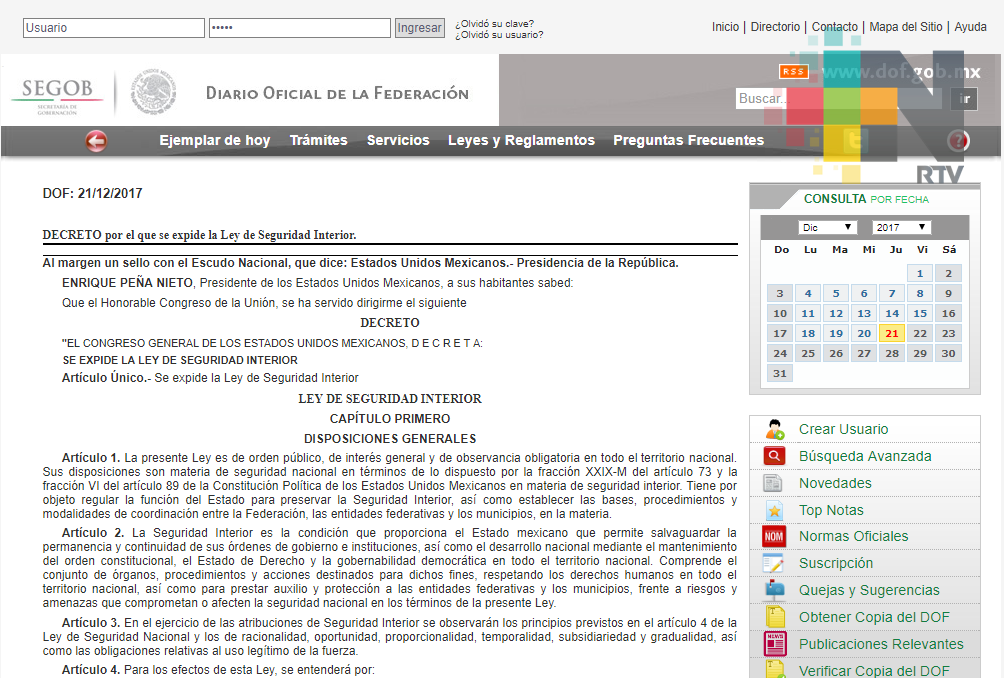Open the Crear Usuario link
The width and height of the screenshot is (1004, 678).
pos(843,429)
